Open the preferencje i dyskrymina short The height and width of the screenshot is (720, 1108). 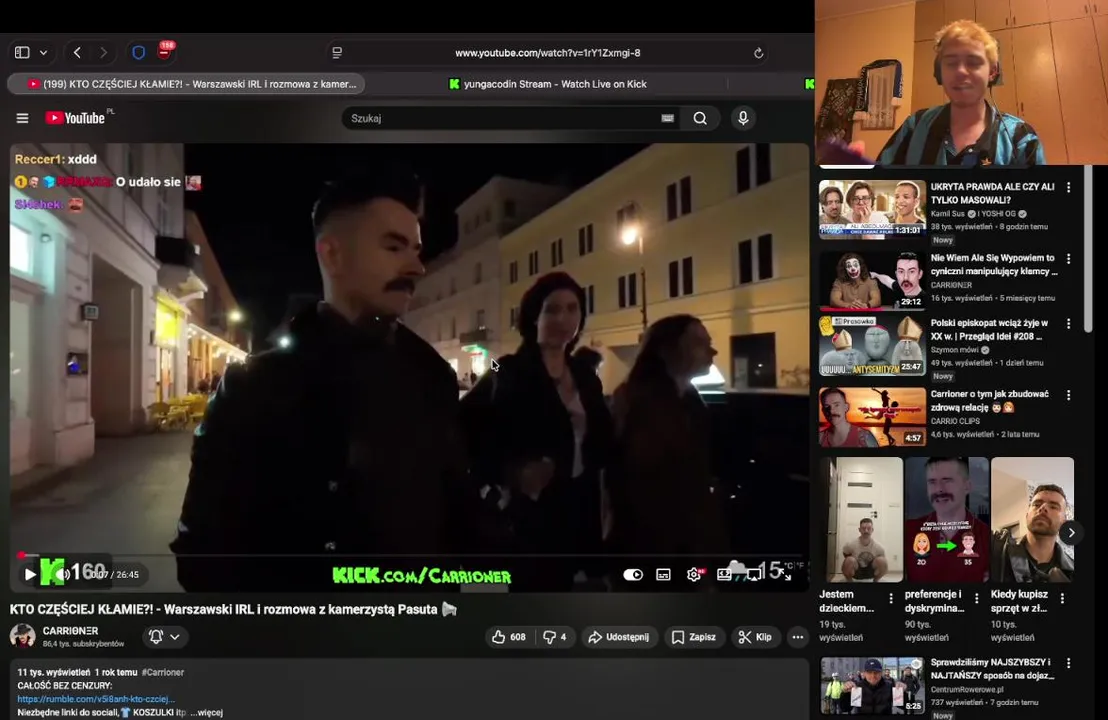tap(947, 519)
